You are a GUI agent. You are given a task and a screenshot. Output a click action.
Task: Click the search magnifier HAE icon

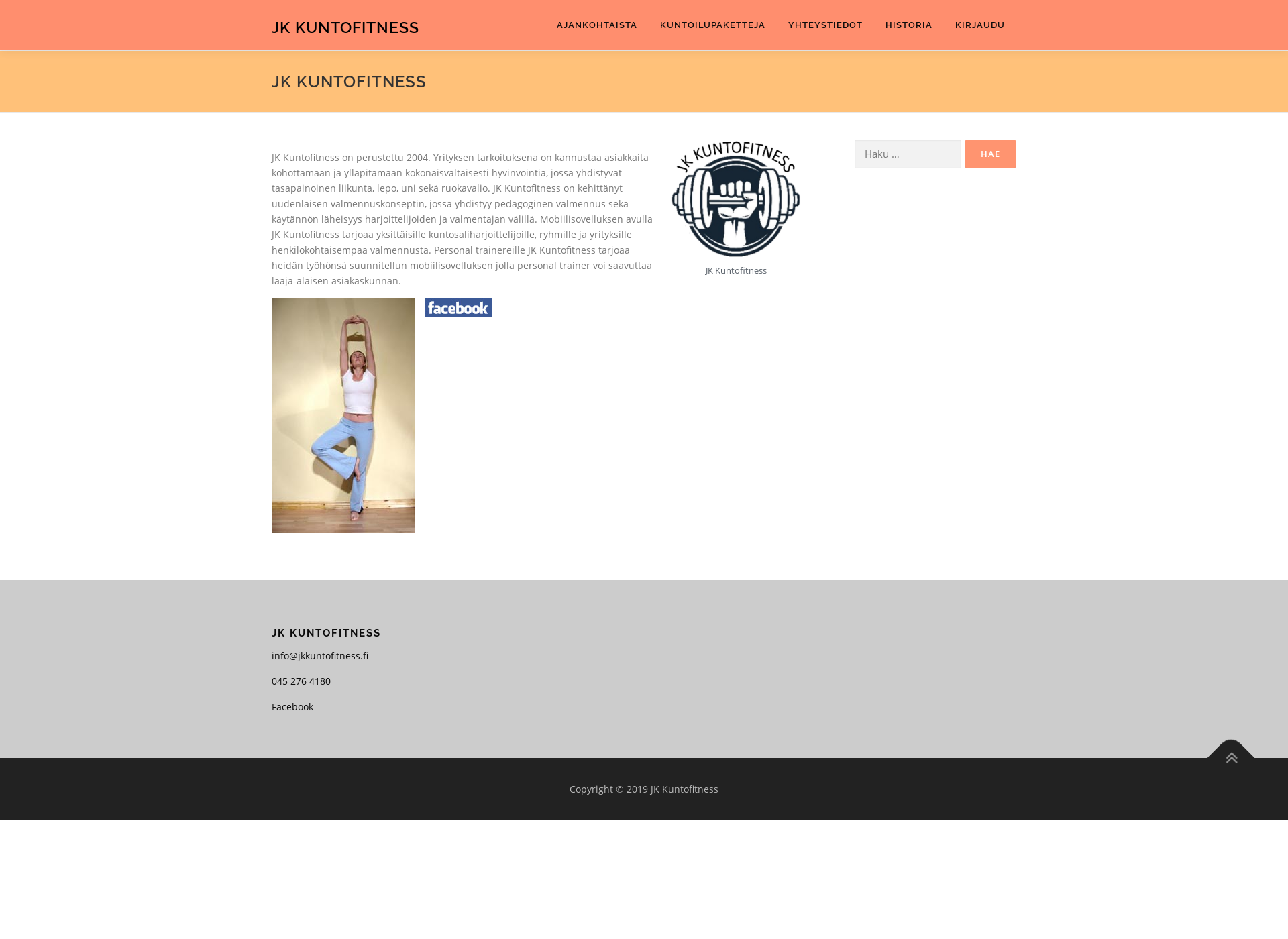(x=990, y=153)
